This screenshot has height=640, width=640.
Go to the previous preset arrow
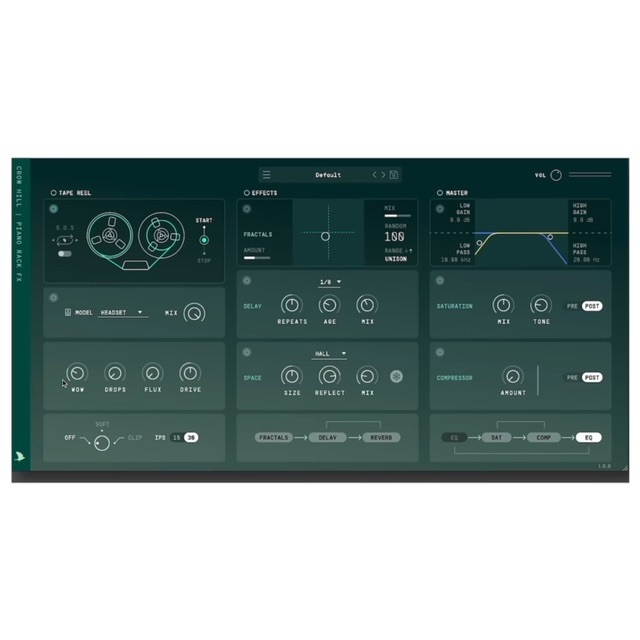pyautogui.click(x=374, y=175)
